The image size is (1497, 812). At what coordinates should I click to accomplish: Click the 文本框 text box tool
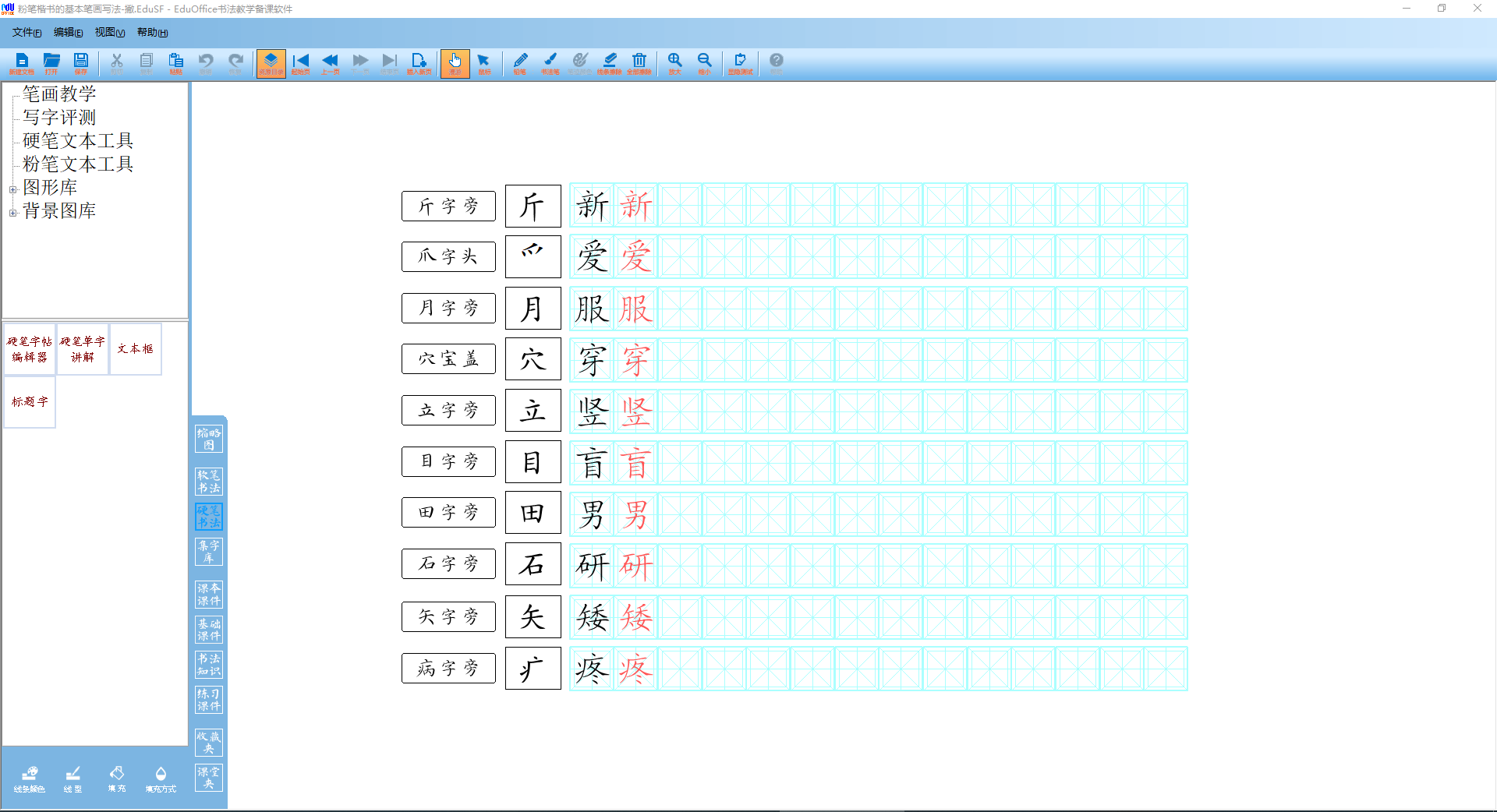pos(135,348)
